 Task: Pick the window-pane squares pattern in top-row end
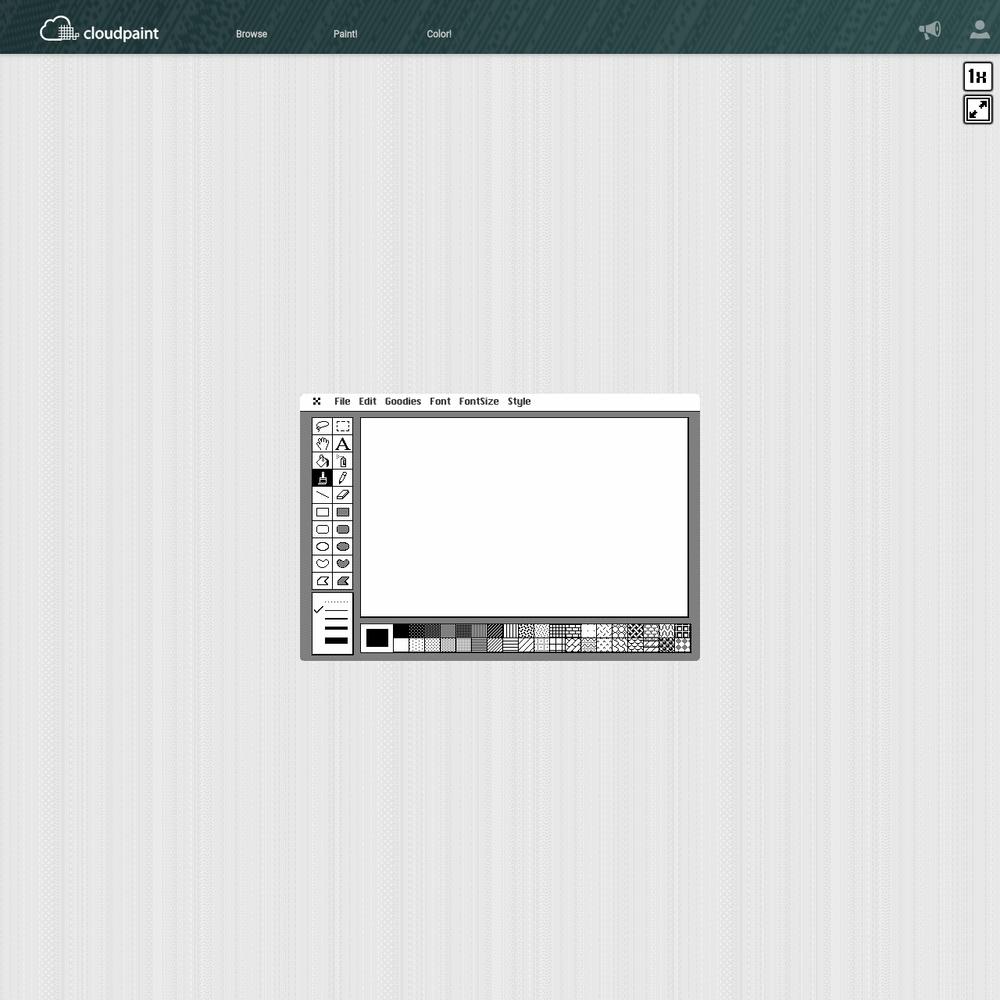(682, 631)
